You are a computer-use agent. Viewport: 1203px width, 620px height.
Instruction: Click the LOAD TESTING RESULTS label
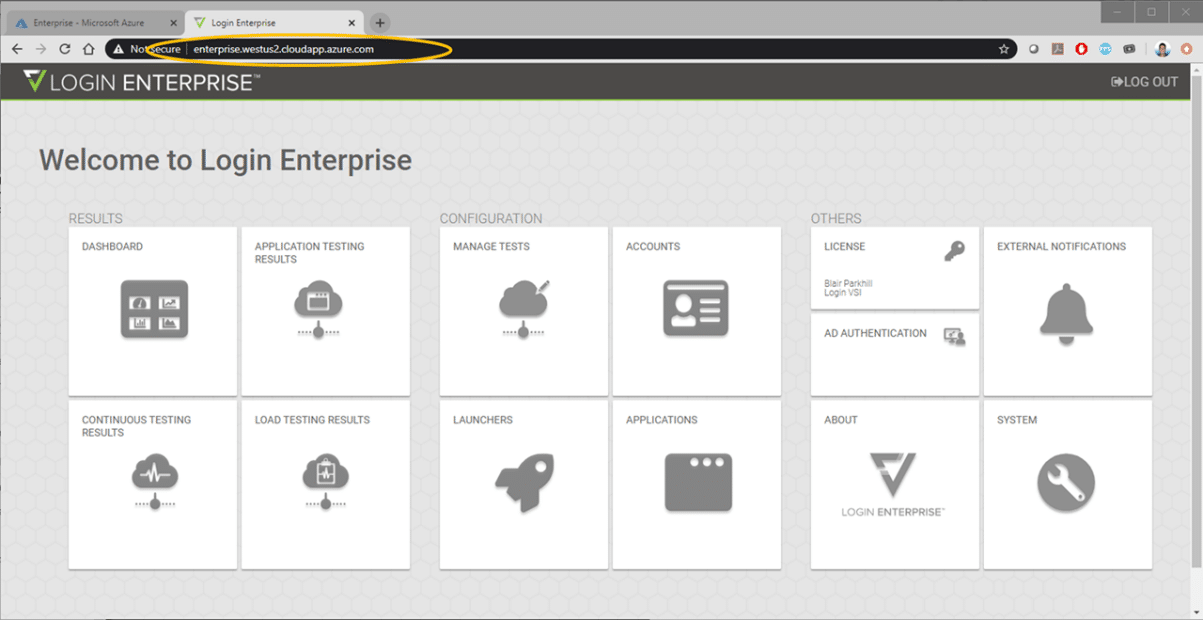312,420
